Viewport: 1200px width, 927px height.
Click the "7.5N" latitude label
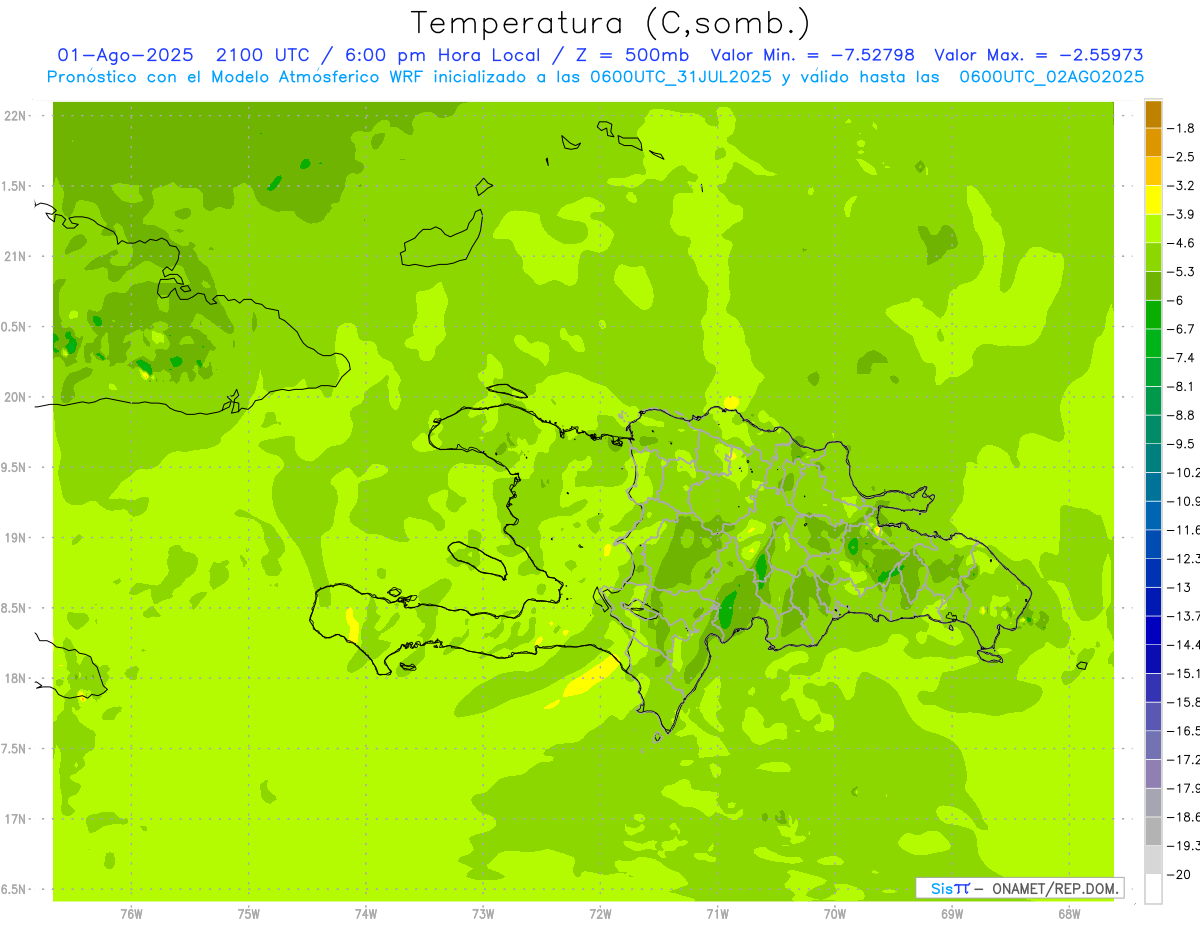15,749
